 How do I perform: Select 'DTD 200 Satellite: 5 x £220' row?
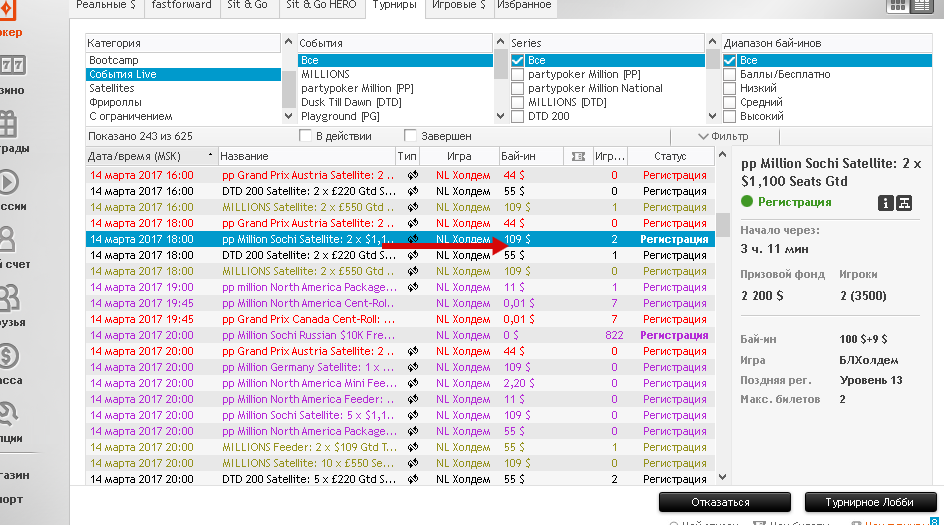click(x=400, y=479)
